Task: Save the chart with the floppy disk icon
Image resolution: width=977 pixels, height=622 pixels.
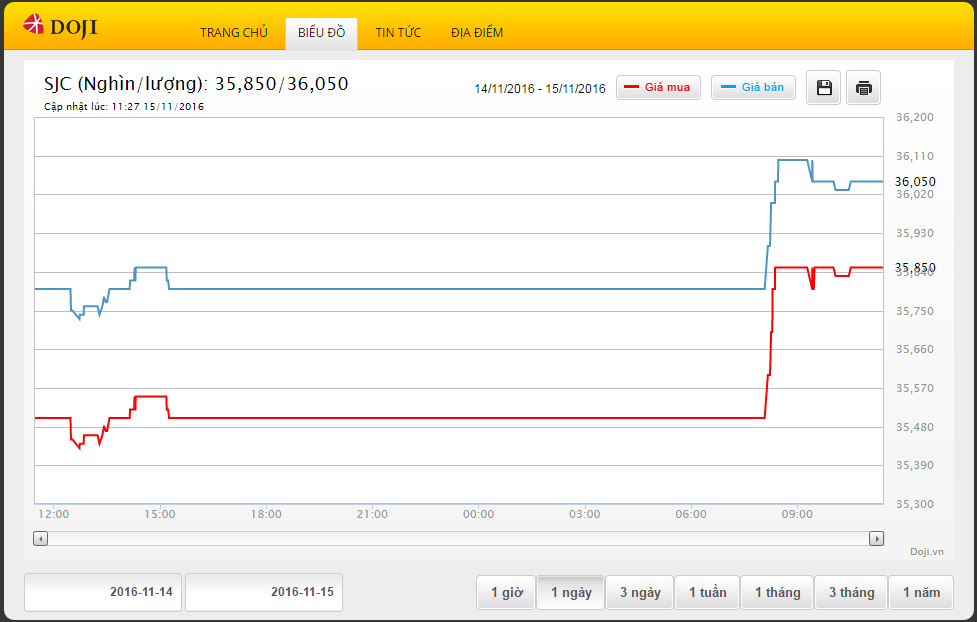Action: (x=824, y=88)
